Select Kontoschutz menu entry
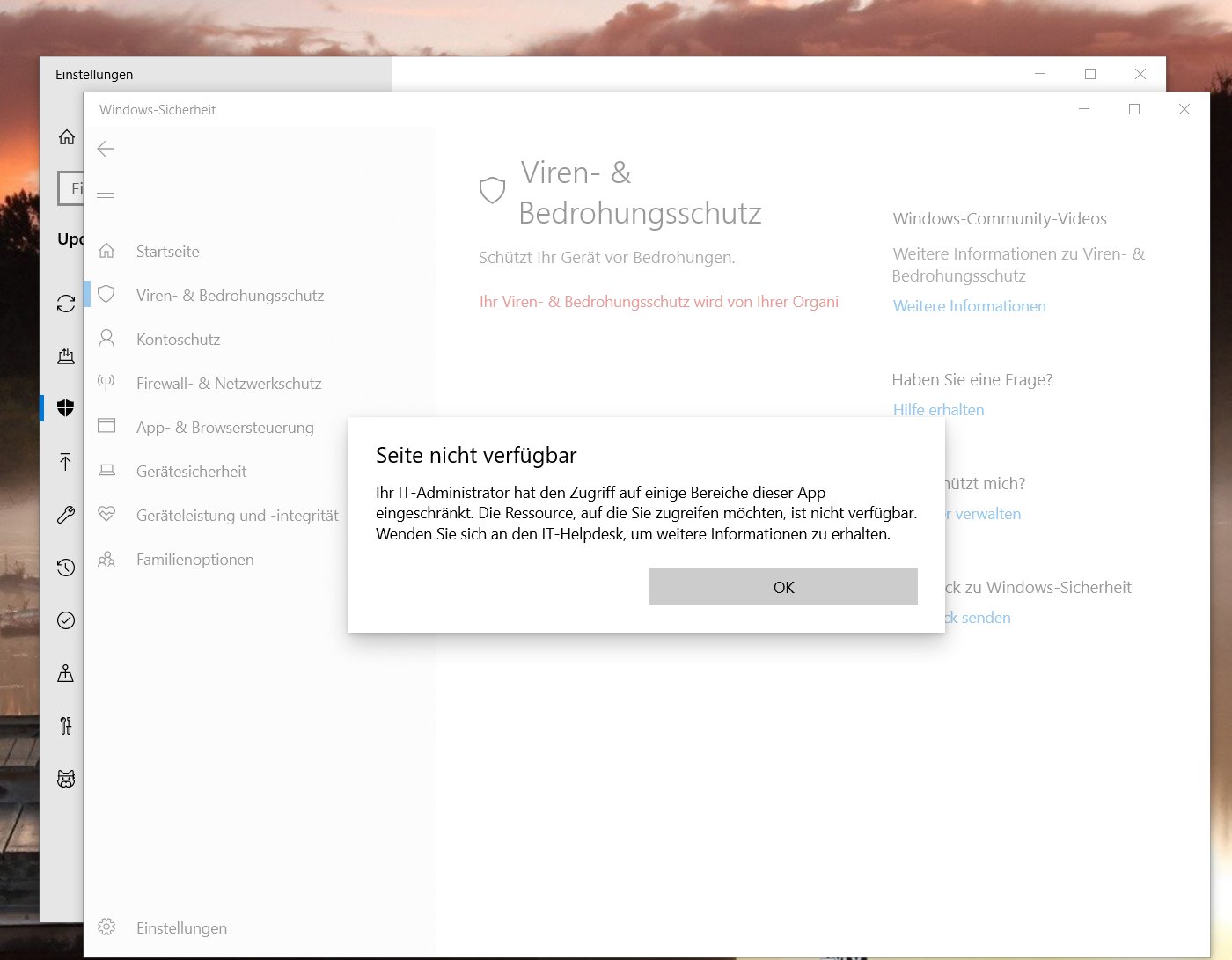The image size is (1232, 960). pyautogui.click(x=179, y=340)
